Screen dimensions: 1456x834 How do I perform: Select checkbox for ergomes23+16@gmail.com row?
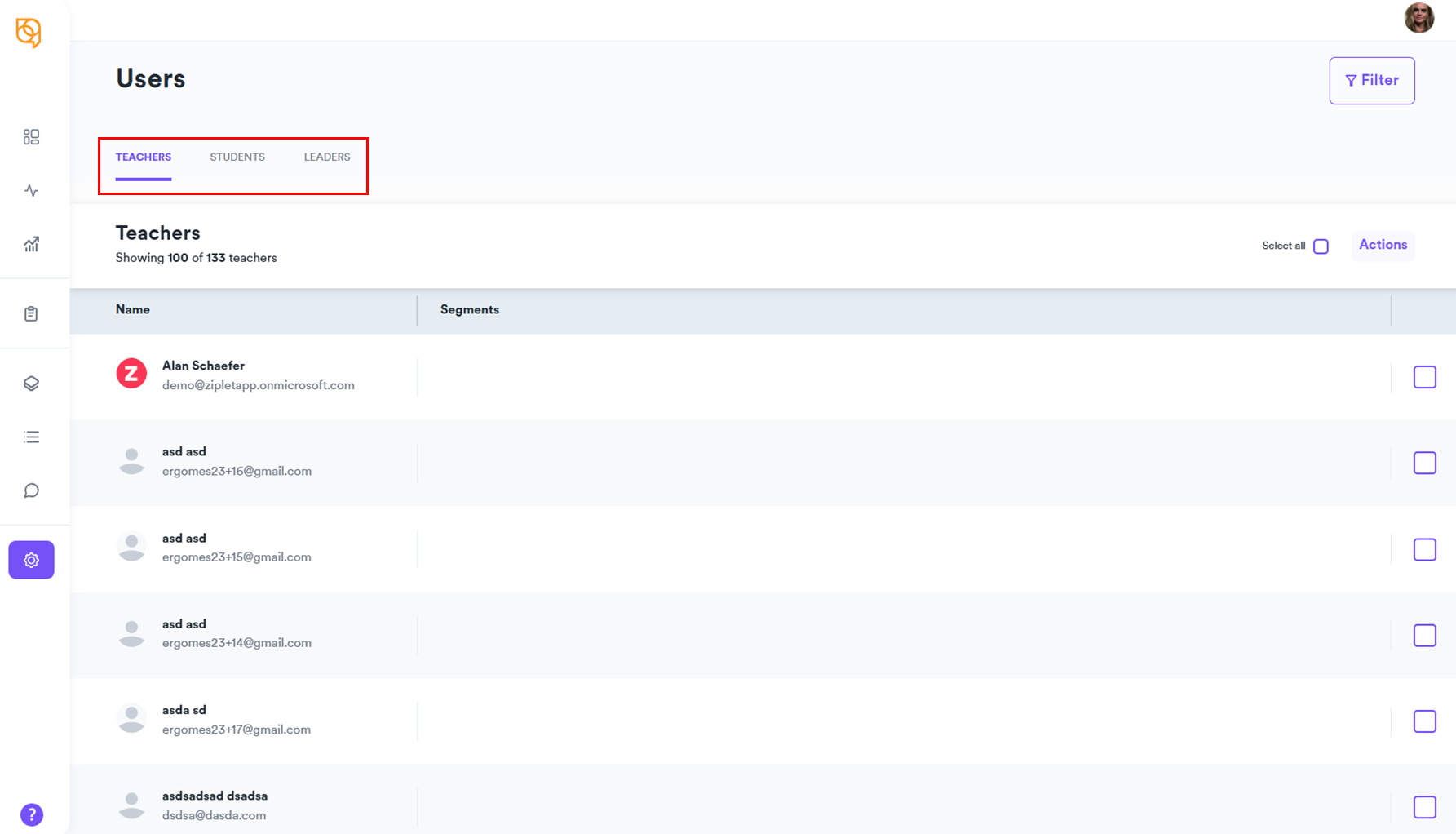pyautogui.click(x=1424, y=463)
